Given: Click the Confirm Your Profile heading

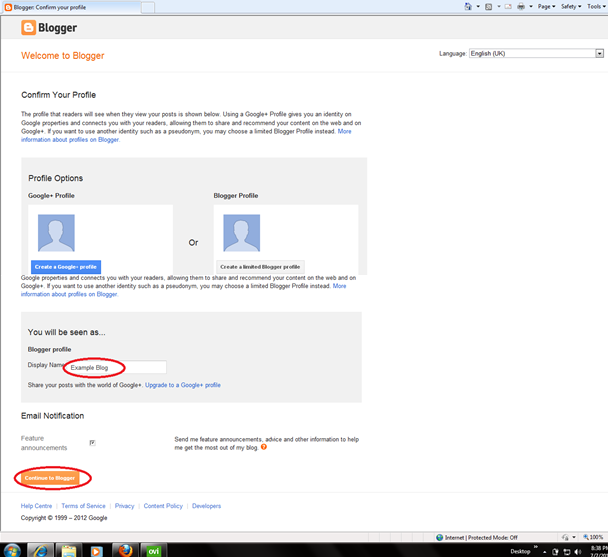Looking at the screenshot, I should point(59,95).
